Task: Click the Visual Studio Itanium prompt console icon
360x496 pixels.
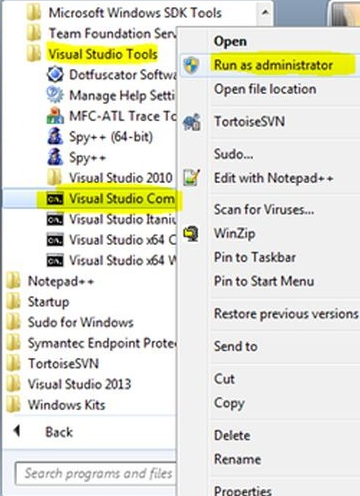Action: click(x=55, y=219)
